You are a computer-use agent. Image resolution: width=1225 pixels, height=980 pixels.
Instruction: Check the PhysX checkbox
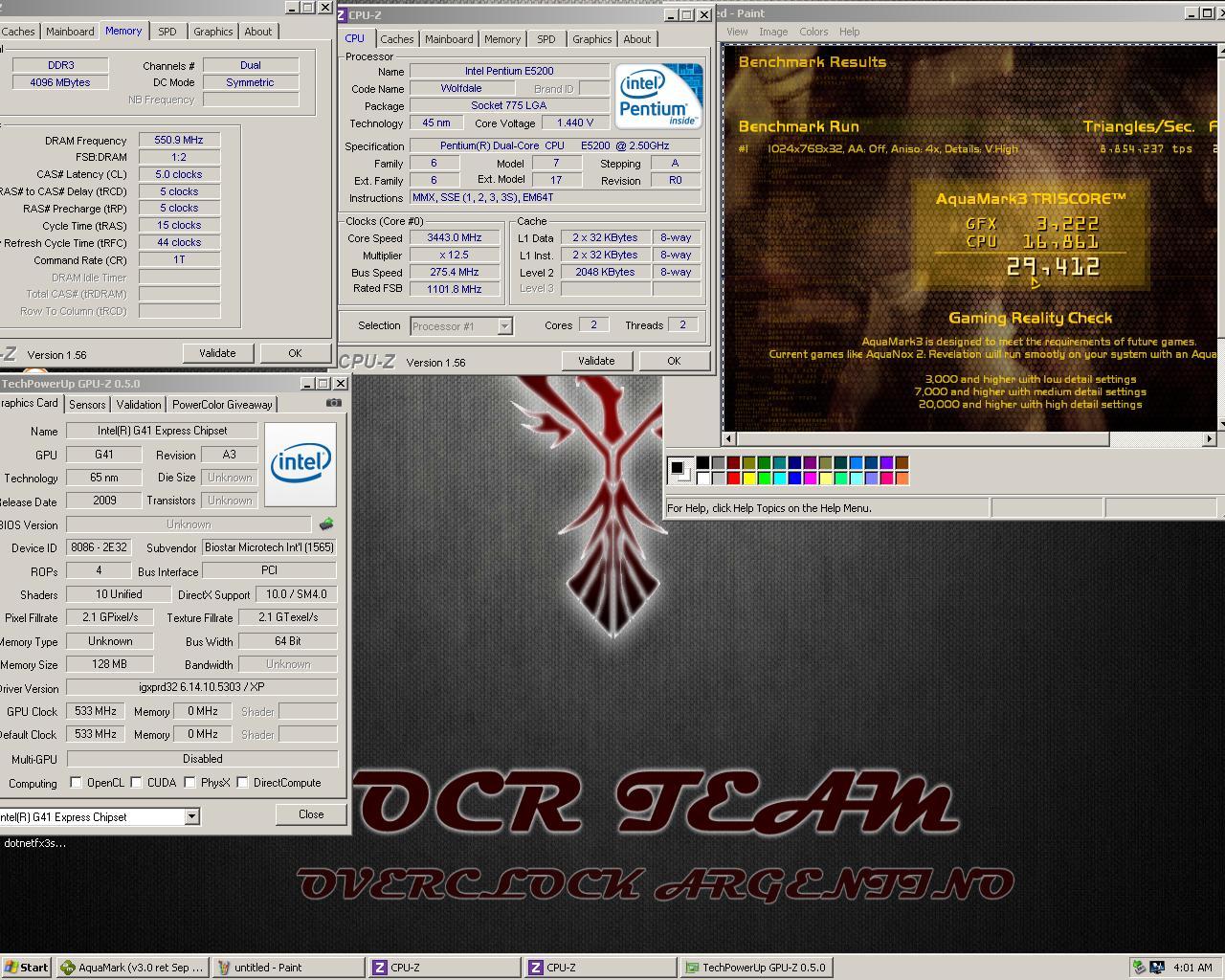click(189, 783)
